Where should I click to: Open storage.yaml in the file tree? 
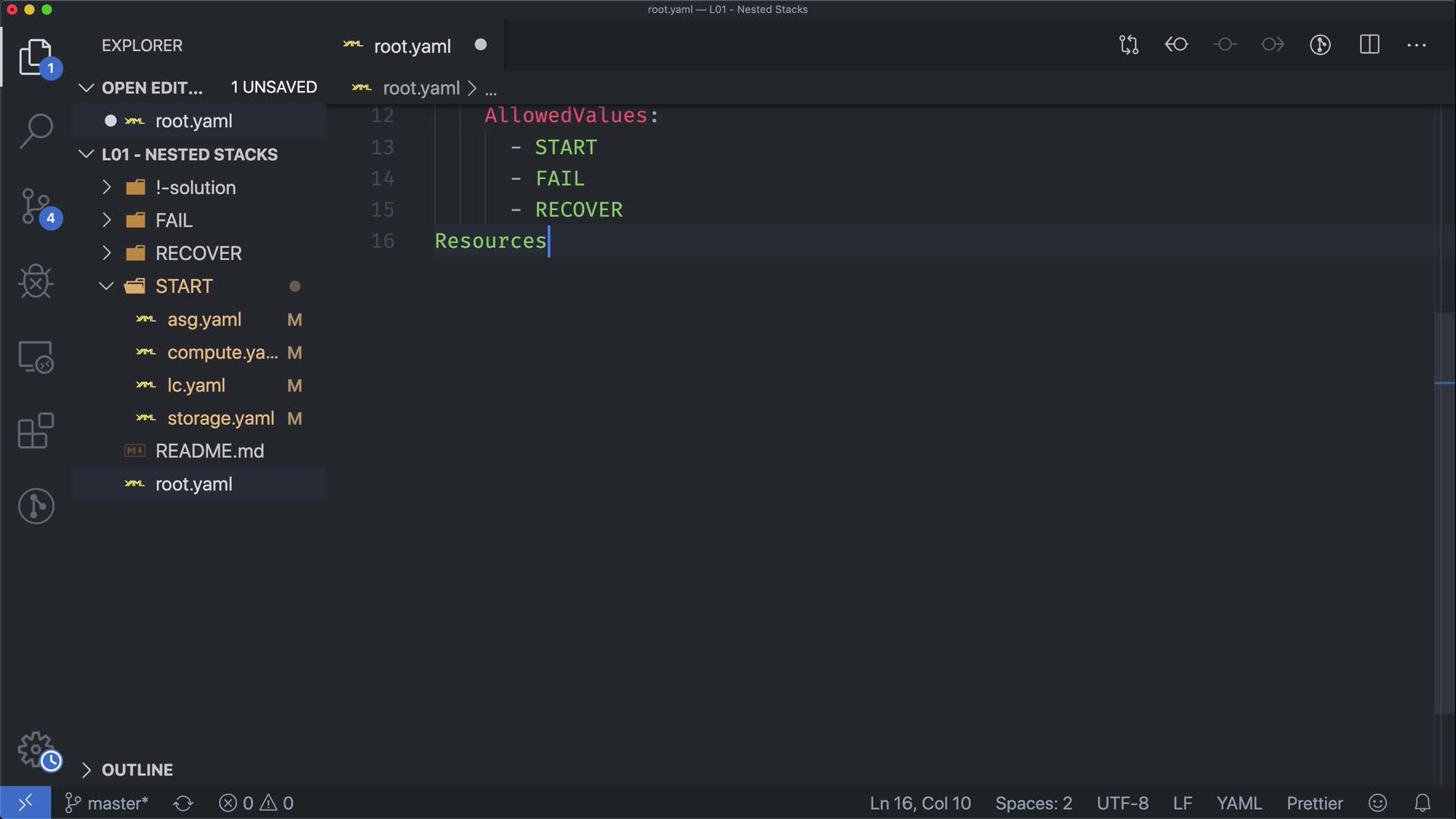(221, 419)
